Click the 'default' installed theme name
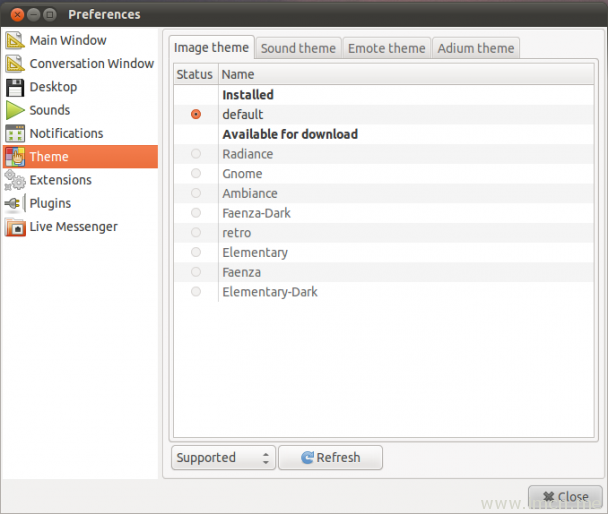This screenshot has width=608, height=514. (243, 114)
